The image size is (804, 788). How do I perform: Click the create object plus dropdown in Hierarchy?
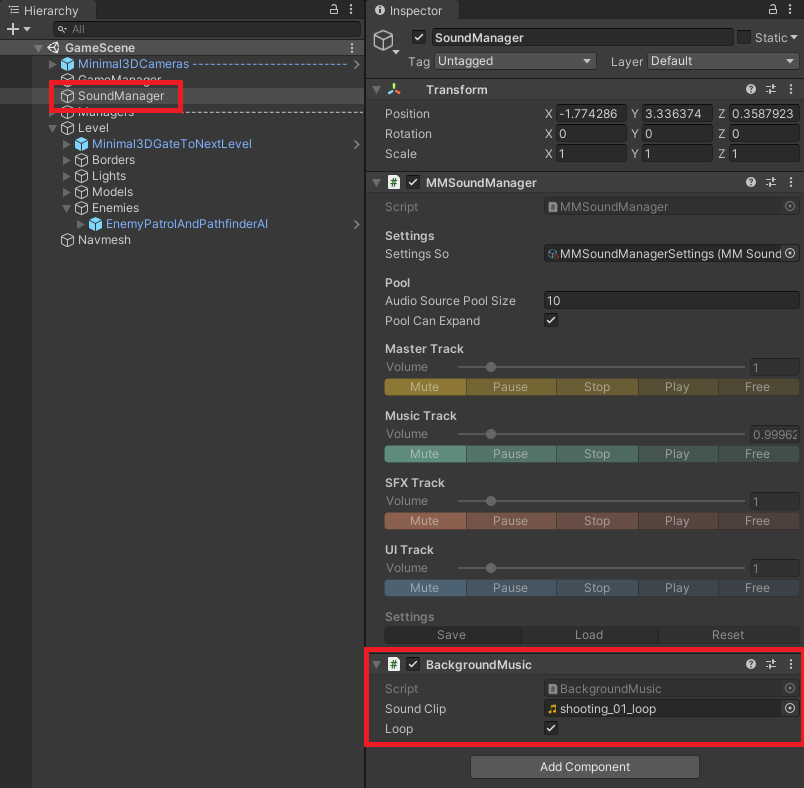18,29
